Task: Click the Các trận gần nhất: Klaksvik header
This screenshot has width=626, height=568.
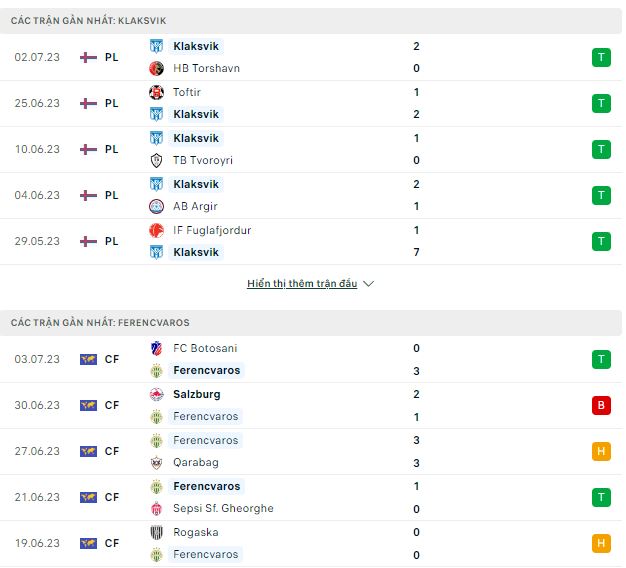Action: point(311,21)
